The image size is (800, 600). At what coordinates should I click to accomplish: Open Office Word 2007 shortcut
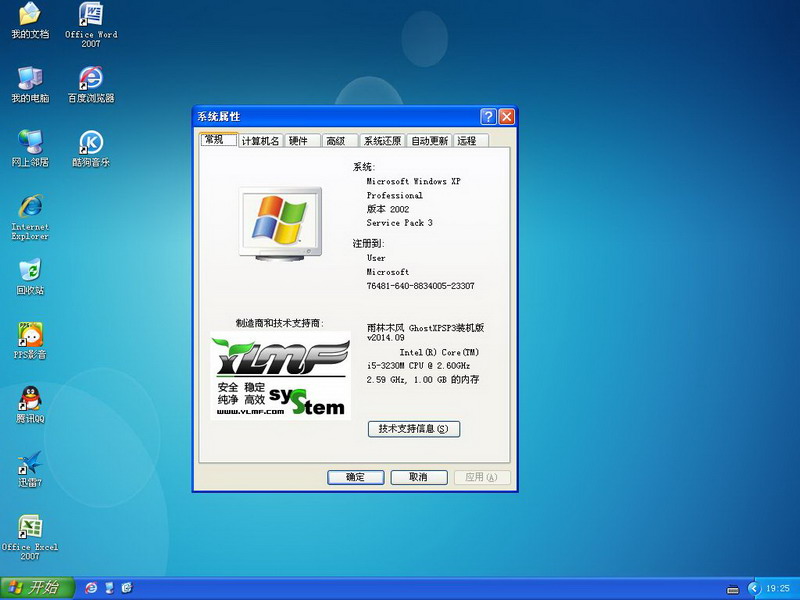(91, 24)
